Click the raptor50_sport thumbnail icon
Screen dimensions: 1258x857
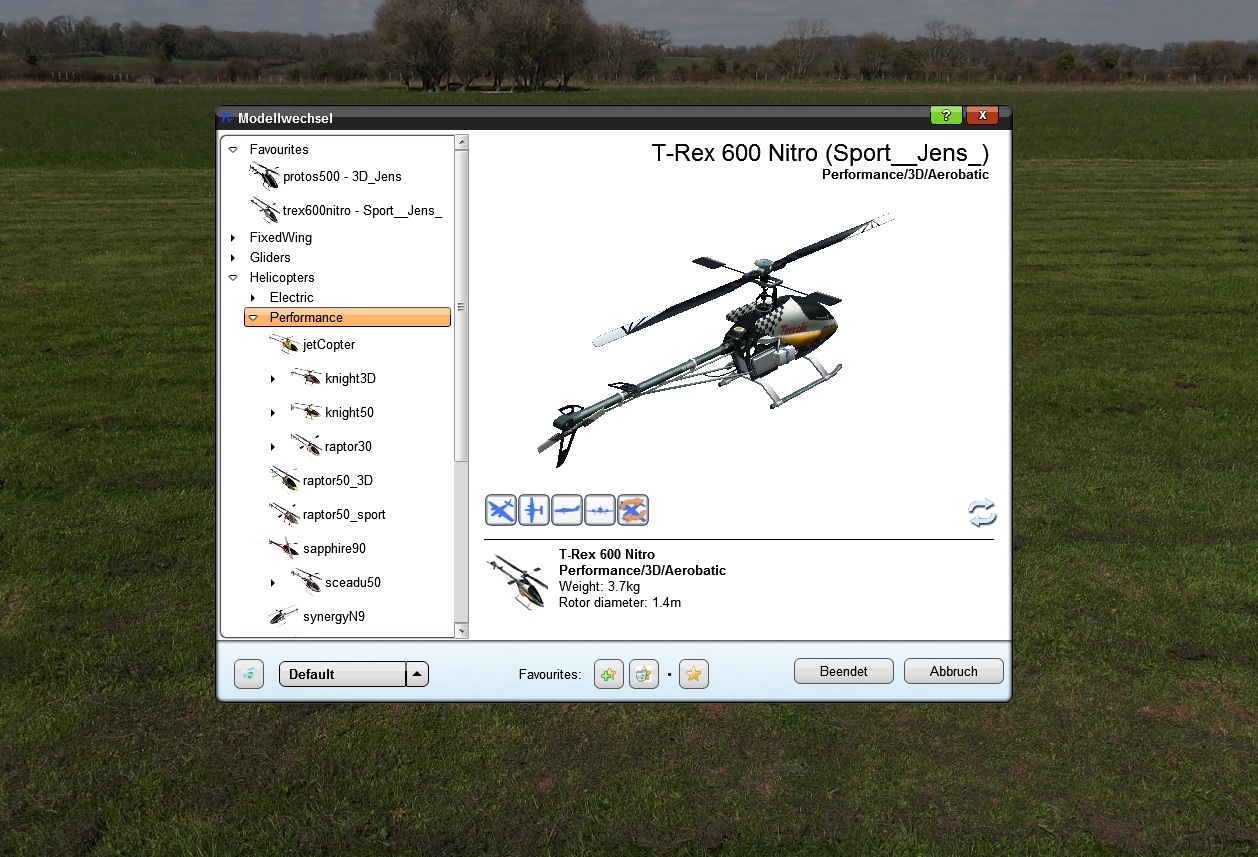point(285,515)
